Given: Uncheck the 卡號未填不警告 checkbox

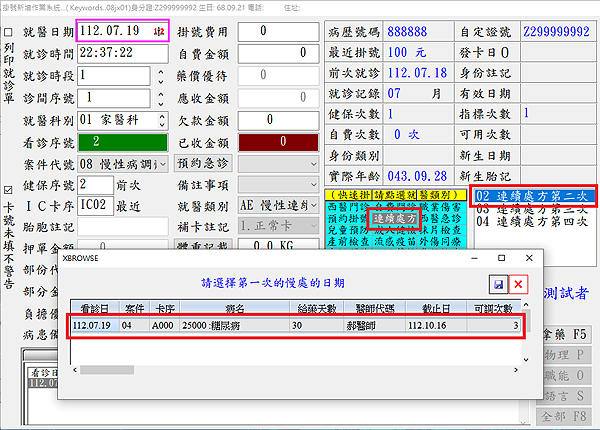Looking at the screenshot, I should (9, 190).
